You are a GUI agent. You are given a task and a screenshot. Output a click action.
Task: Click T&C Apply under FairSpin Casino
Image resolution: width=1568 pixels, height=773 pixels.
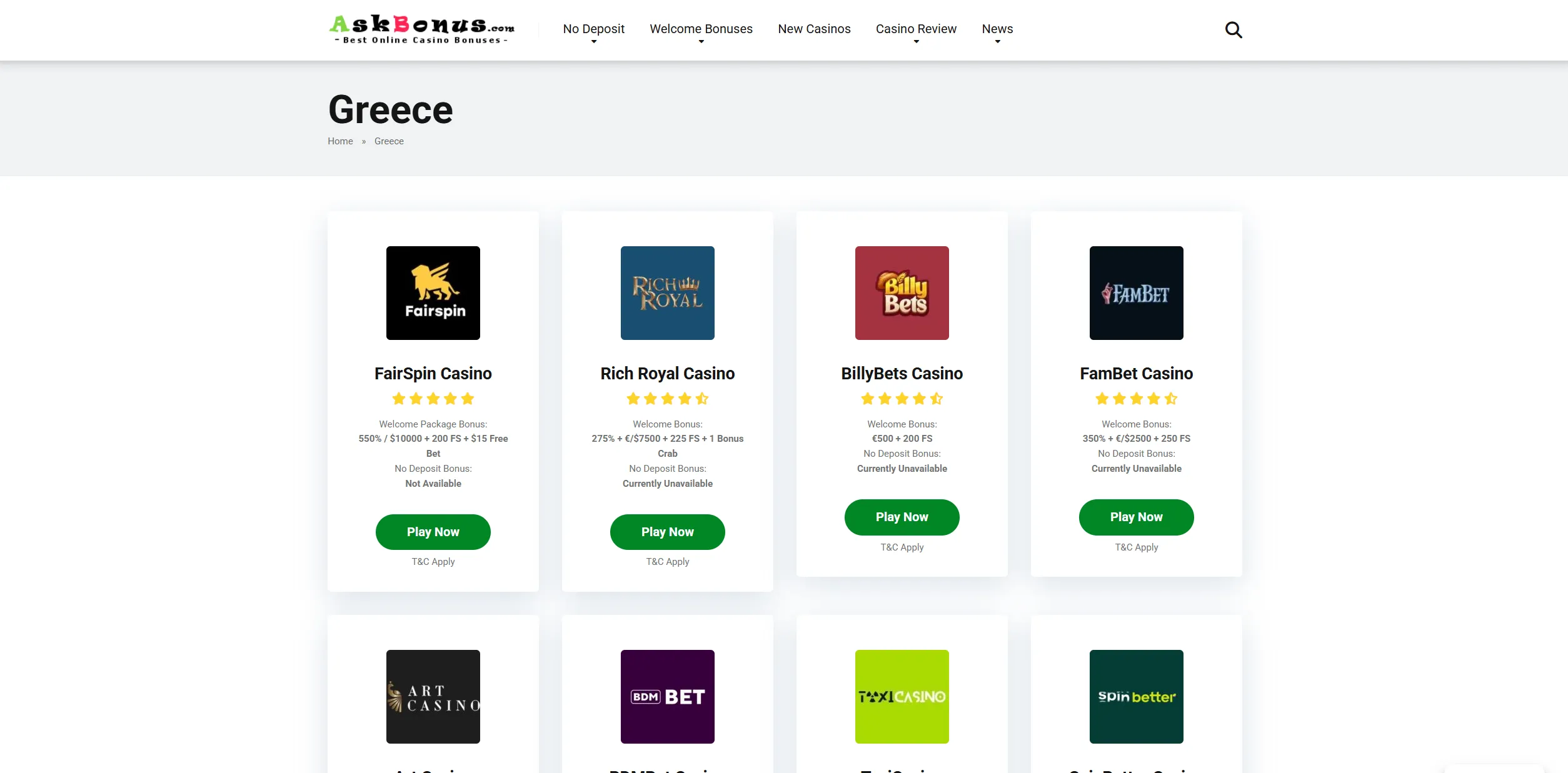pyautogui.click(x=433, y=562)
